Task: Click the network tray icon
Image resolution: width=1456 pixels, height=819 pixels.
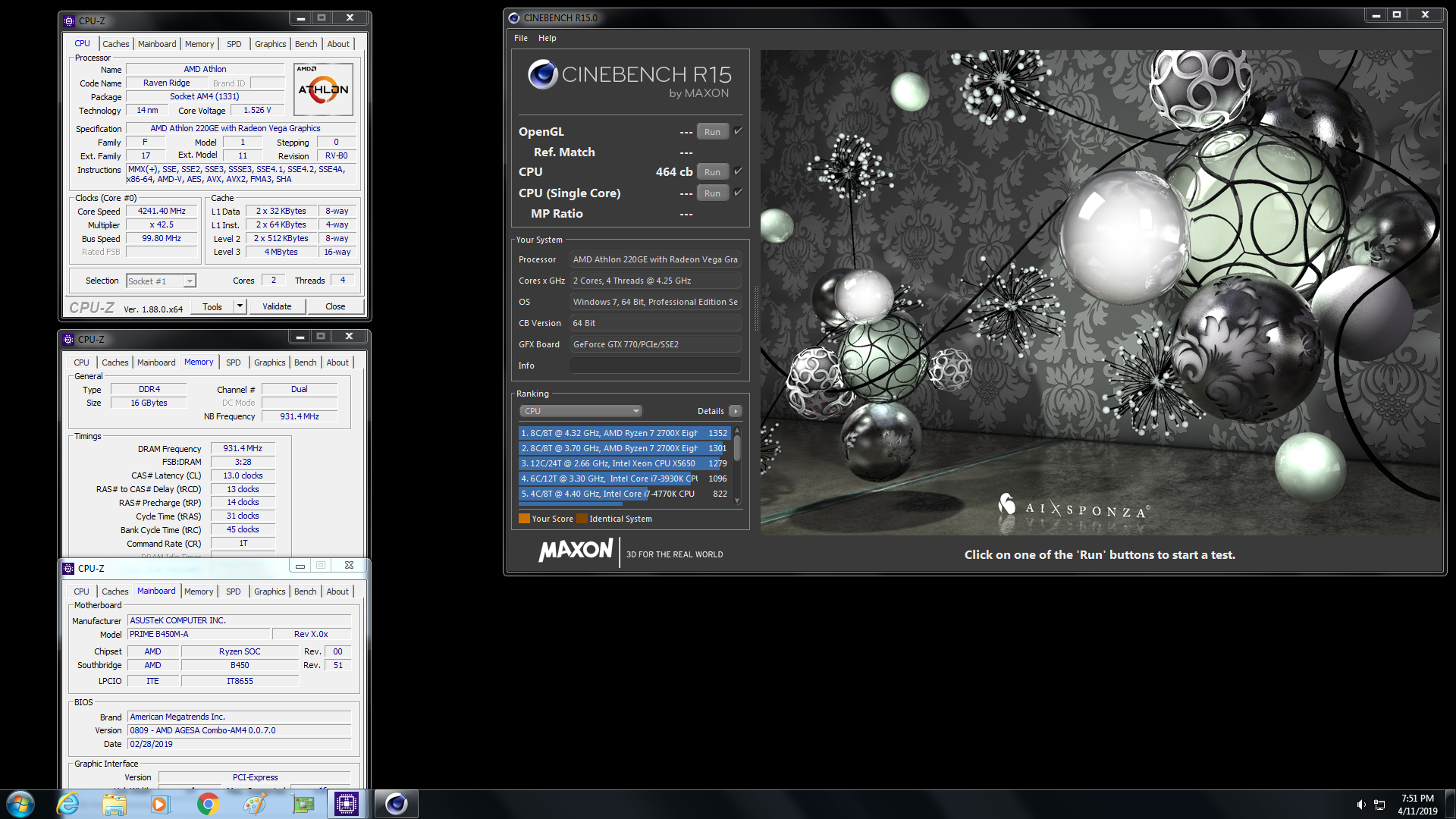Action: click(x=1379, y=805)
